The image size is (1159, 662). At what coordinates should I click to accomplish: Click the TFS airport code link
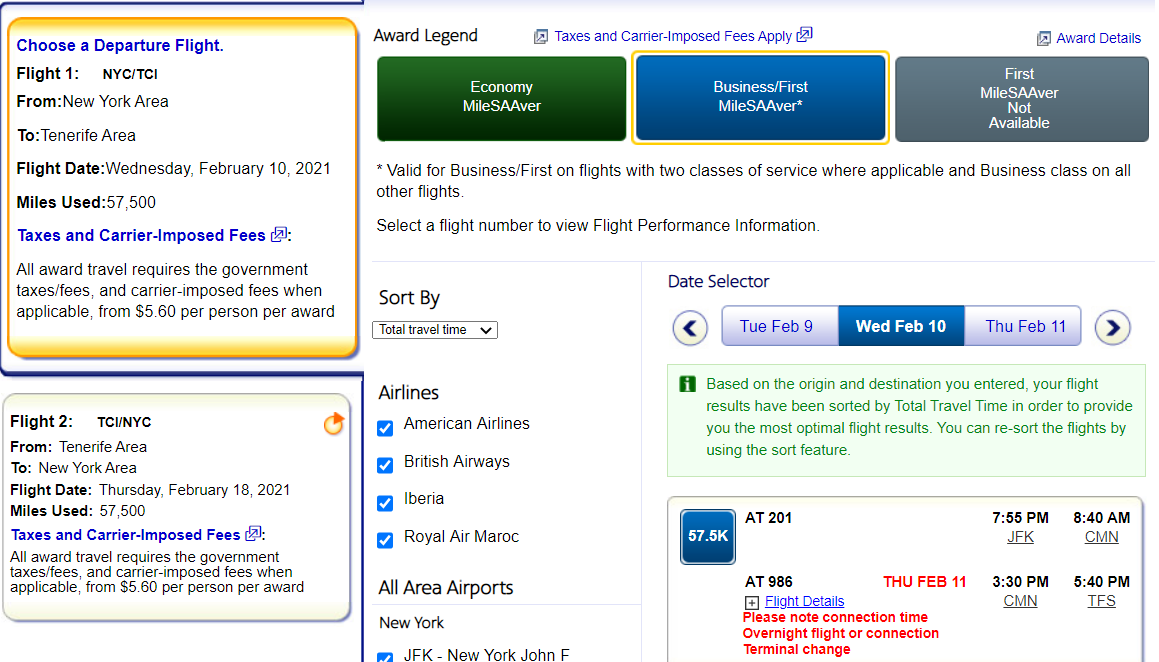point(1101,601)
